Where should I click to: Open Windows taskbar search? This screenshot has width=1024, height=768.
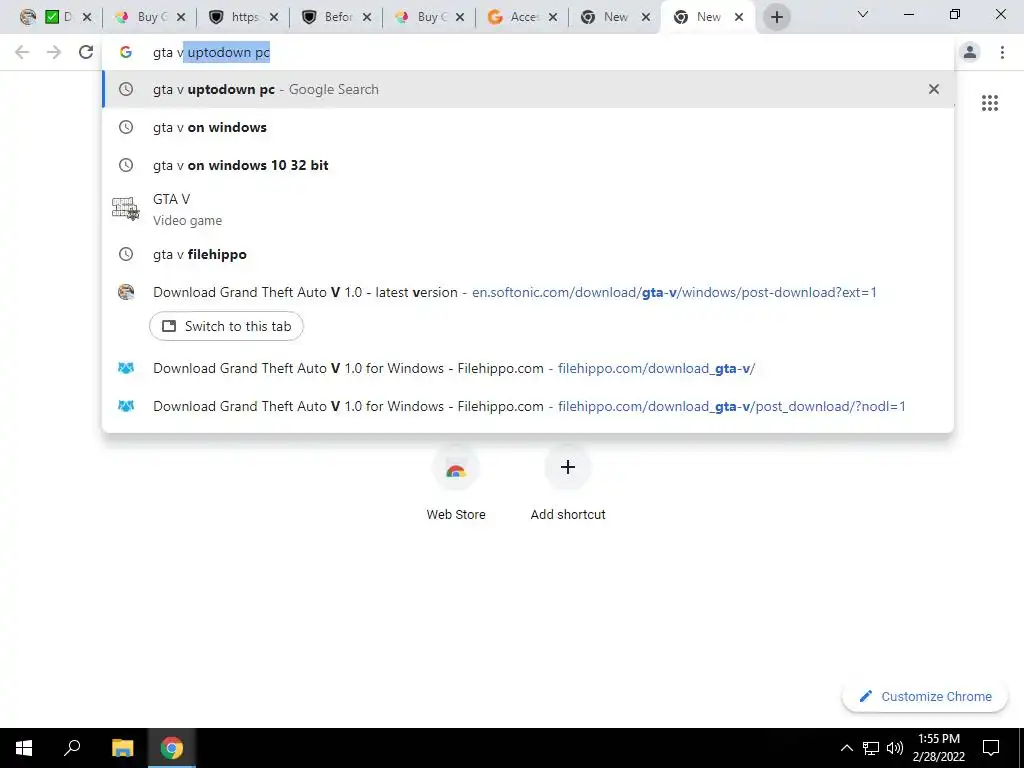(72, 748)
